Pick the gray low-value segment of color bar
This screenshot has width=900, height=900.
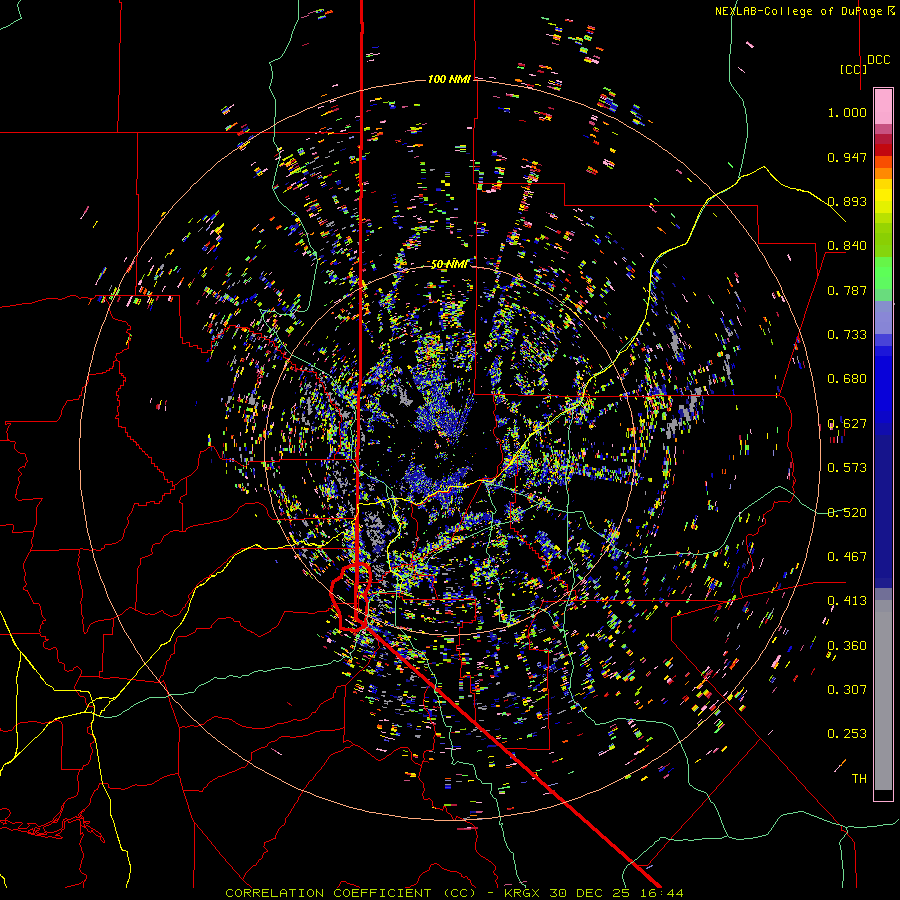coord(883,695)
